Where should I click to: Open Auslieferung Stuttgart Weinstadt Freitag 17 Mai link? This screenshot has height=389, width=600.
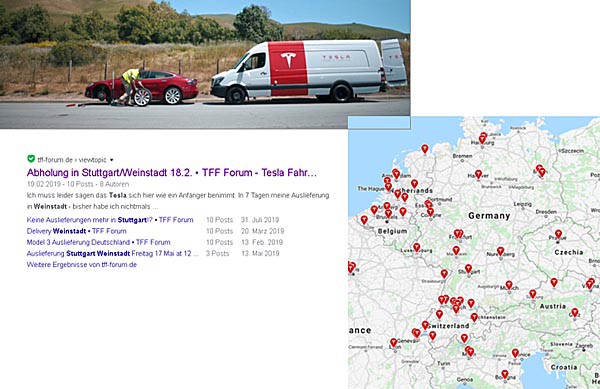pos(112,253)
